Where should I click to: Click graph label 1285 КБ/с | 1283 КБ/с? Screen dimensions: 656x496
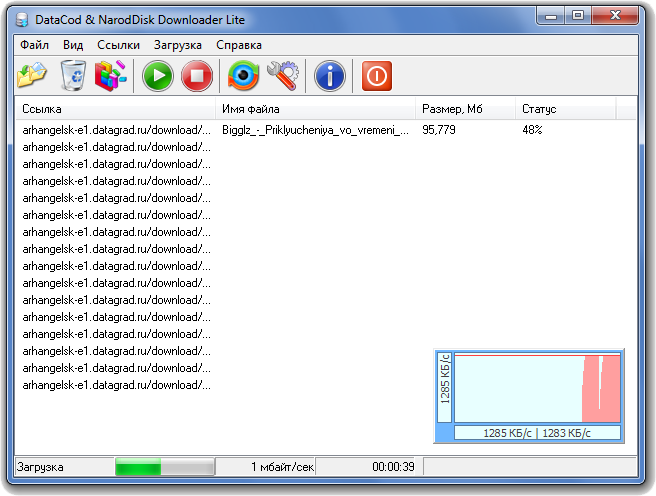point(537,433)
